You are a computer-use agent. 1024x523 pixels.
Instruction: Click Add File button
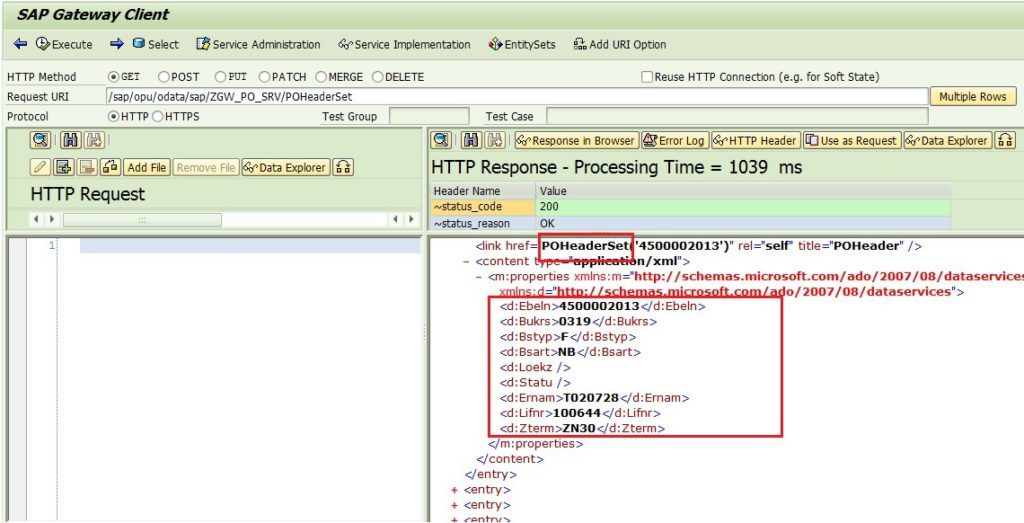tap(147, 167)
